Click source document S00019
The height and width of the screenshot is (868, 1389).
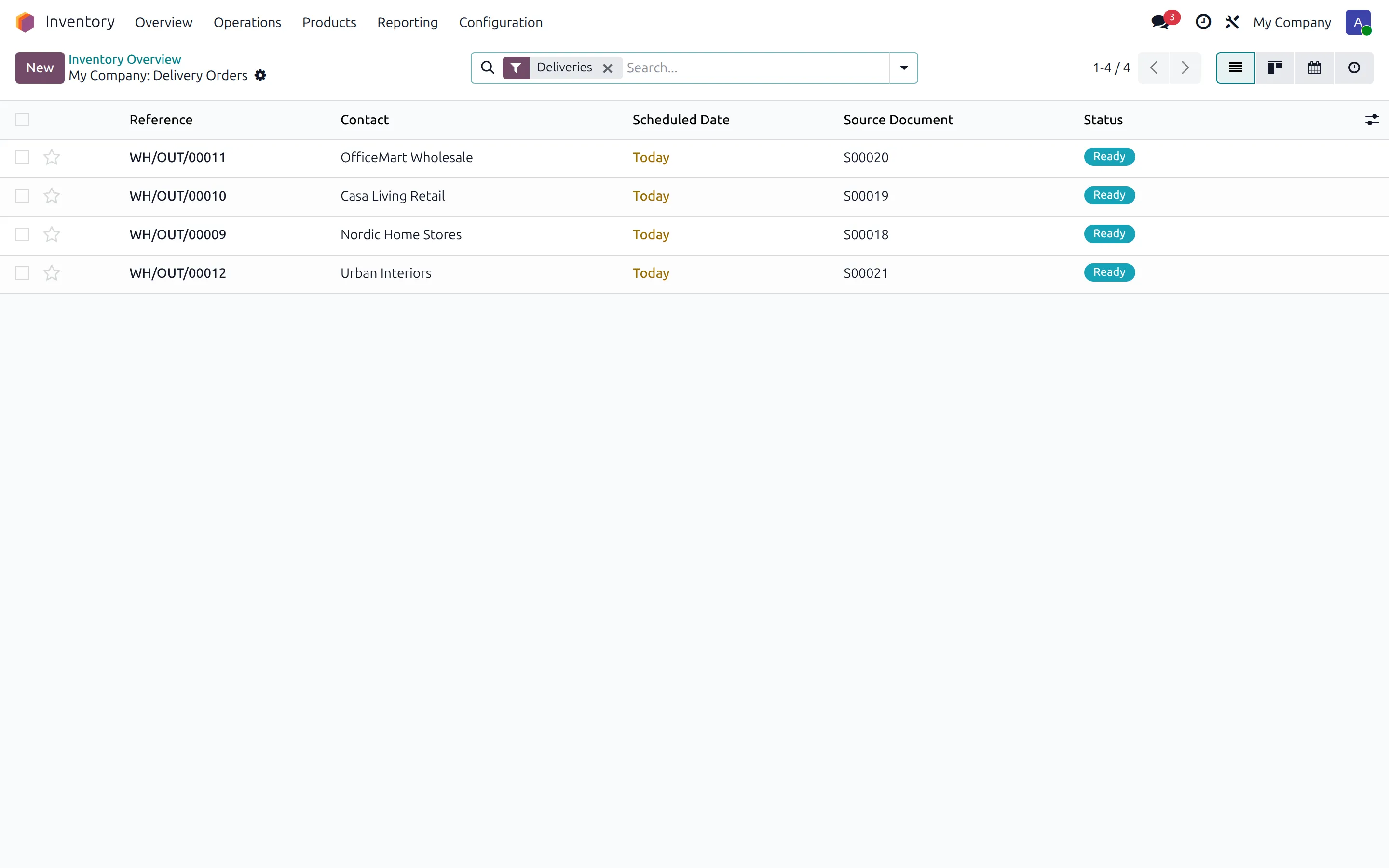point(866,196)
